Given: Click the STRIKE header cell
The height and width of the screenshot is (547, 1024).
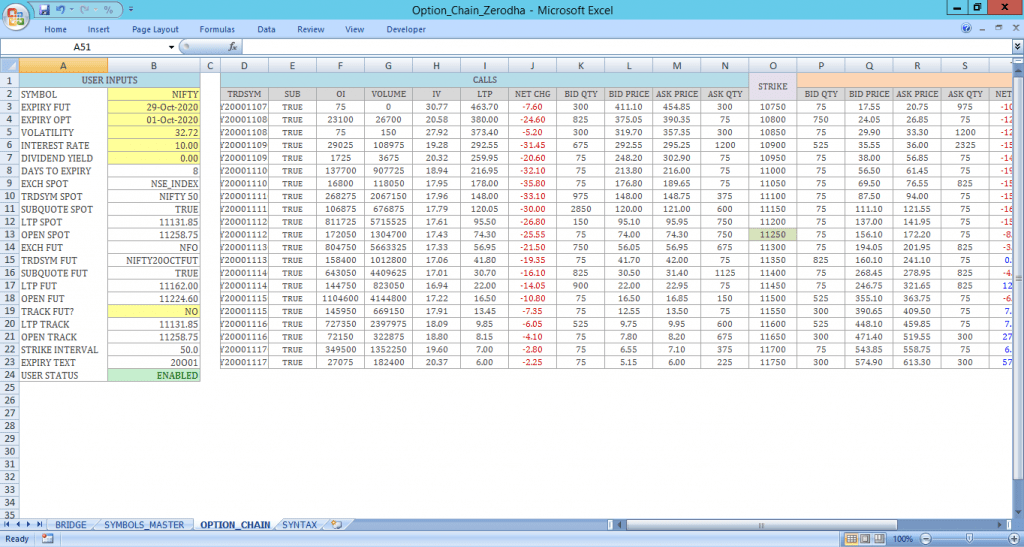Looking at the screenshot, I should click(x=773, y=86).
